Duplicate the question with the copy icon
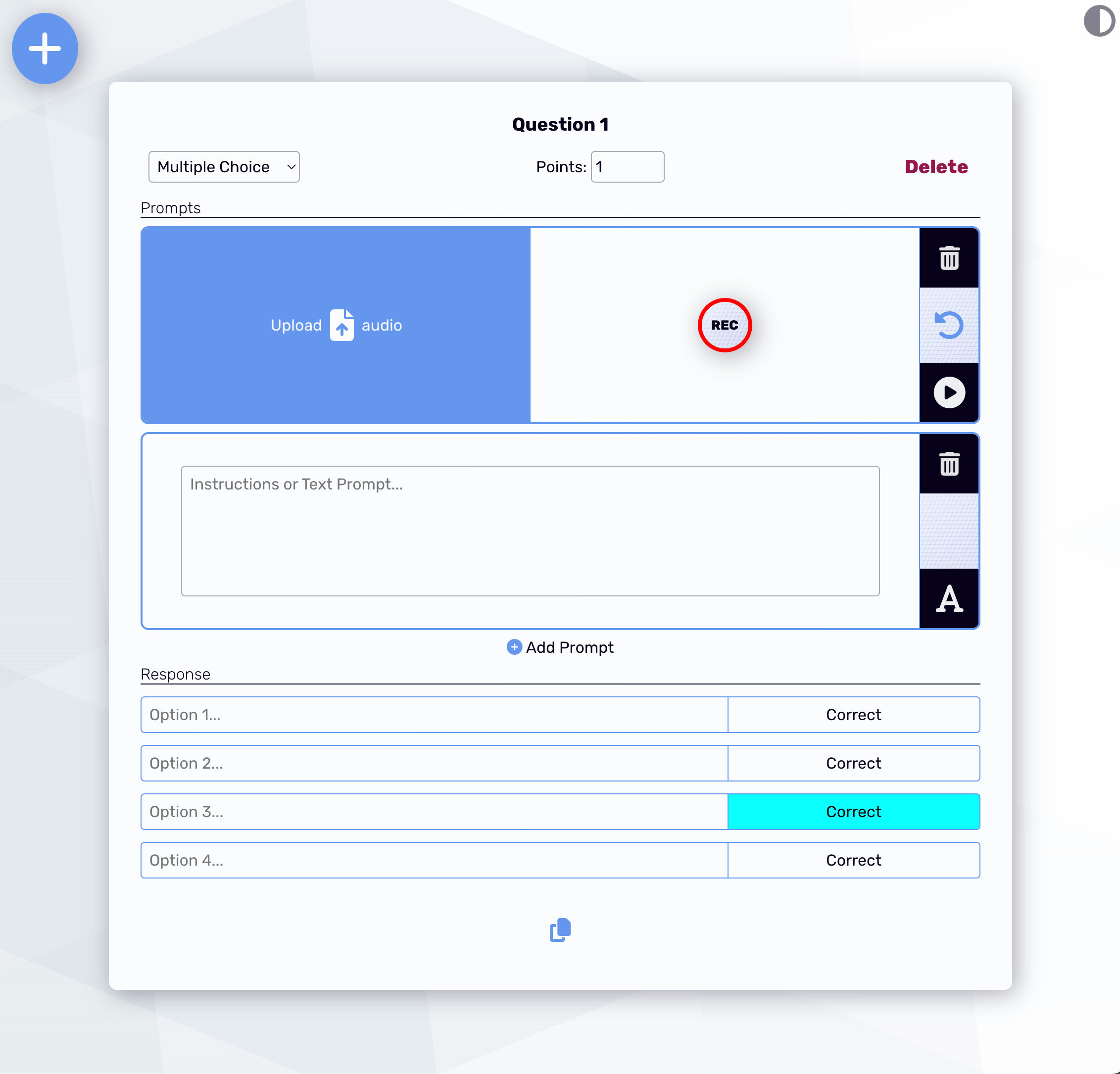The height and width of the screenshot is (1074, 1120). click(x=559, y=930)
